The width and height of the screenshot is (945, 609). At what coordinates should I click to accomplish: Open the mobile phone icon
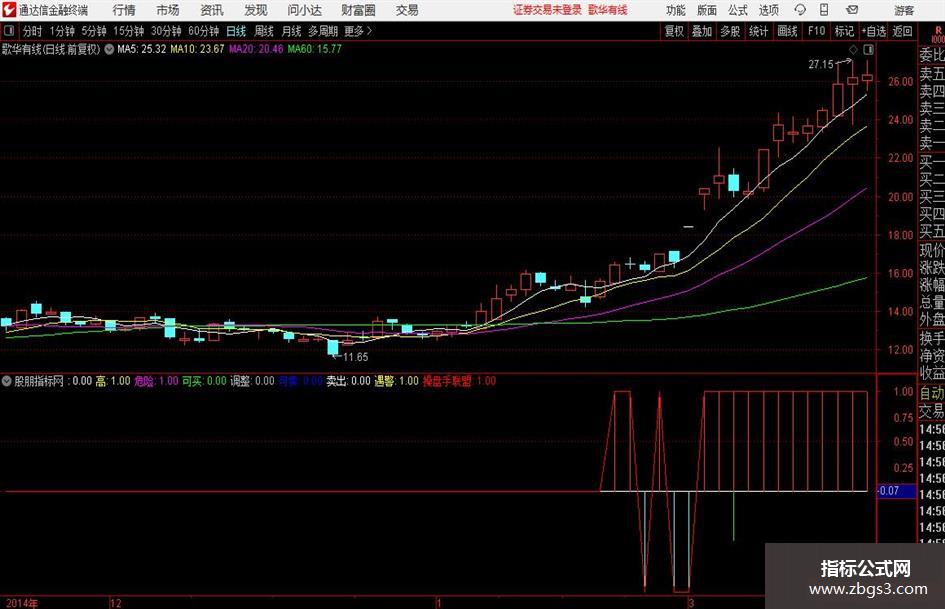(824, 10)
